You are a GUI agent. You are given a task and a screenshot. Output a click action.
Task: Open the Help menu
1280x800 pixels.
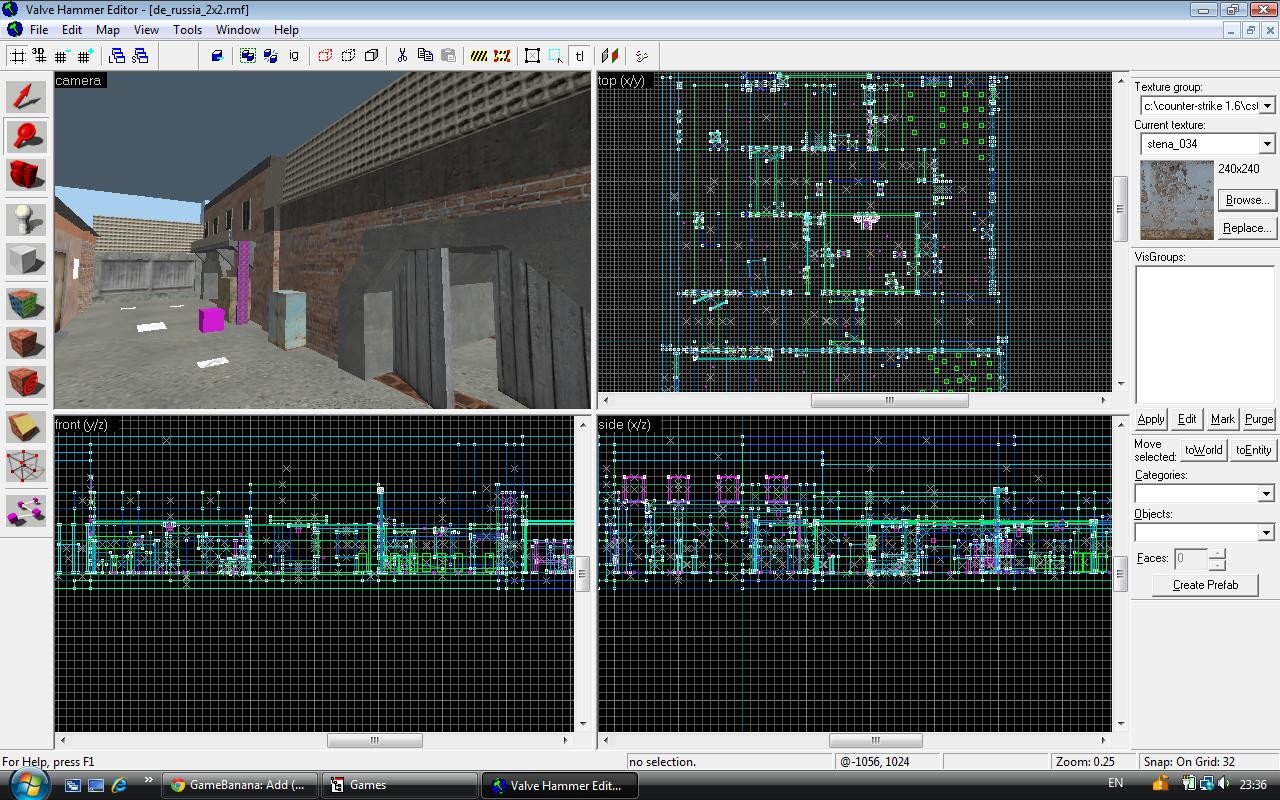286,30
